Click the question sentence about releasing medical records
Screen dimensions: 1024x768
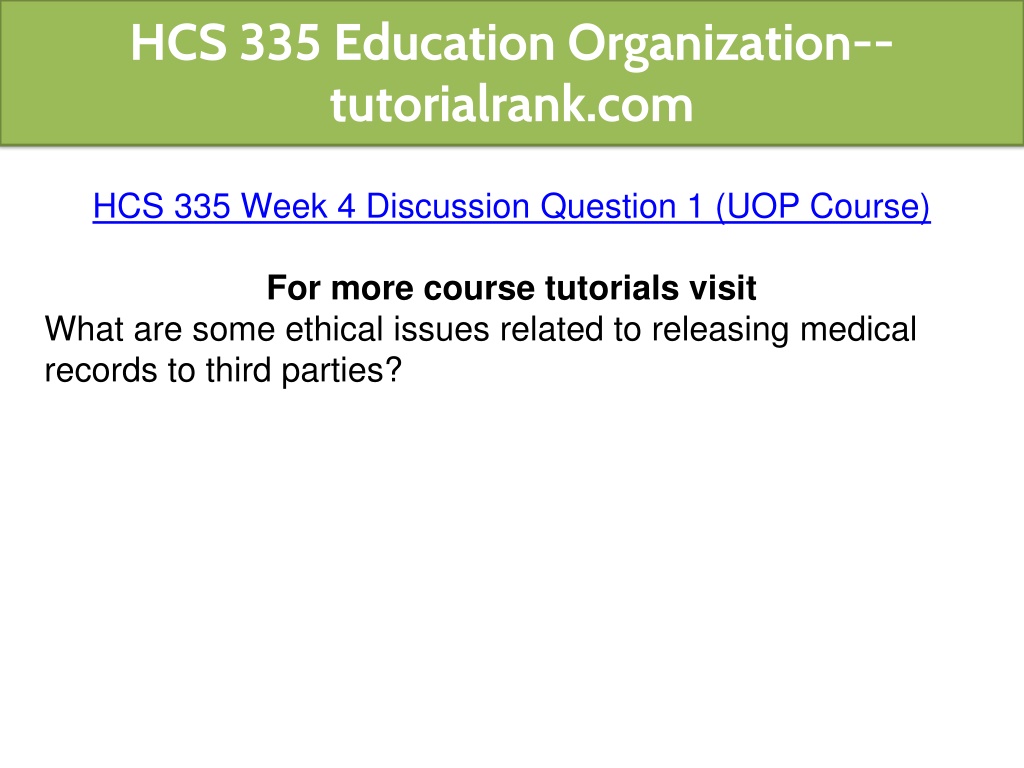click(x=481, y=349)
